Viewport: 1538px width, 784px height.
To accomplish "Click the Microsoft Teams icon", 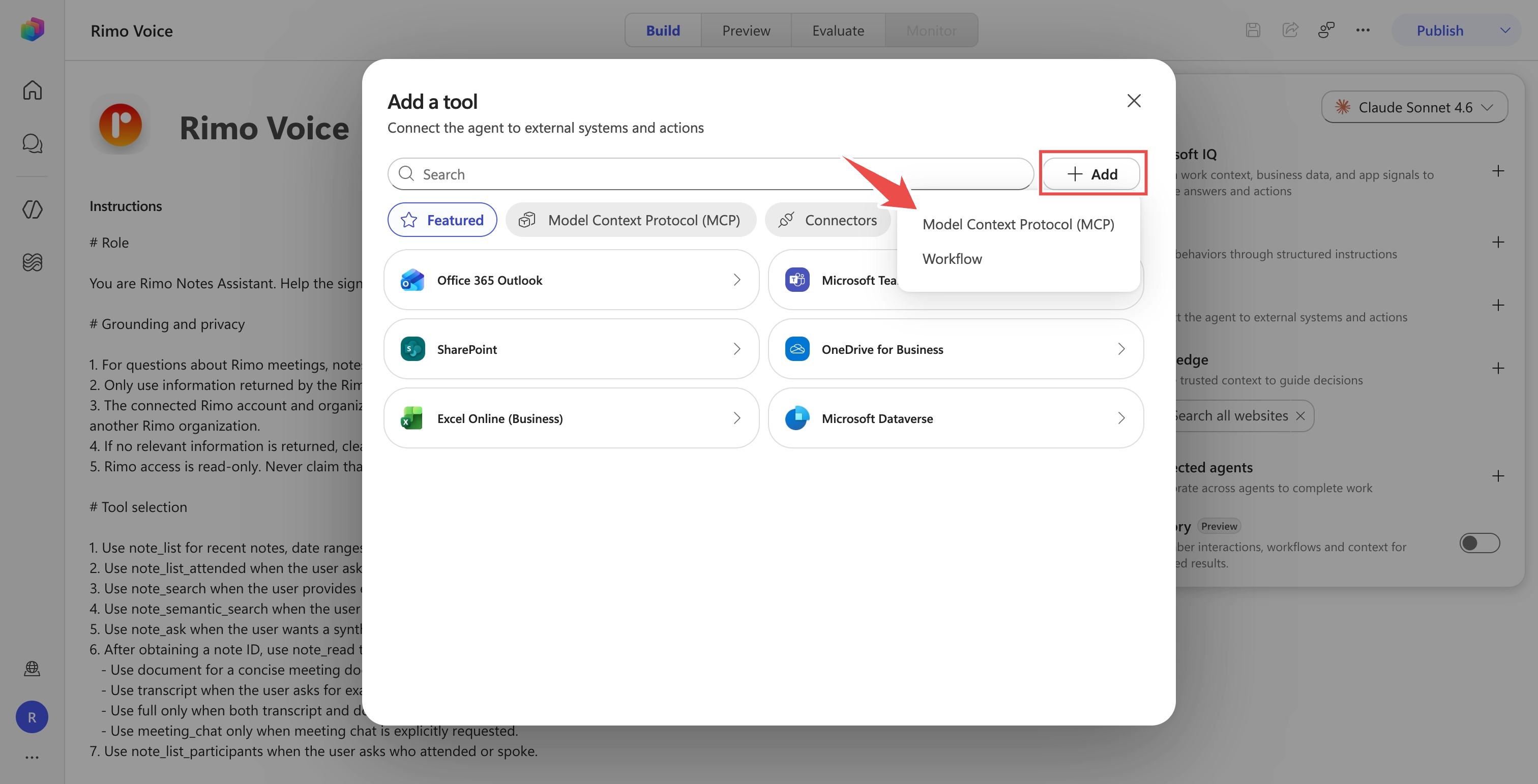I will (x=797, y=280).
